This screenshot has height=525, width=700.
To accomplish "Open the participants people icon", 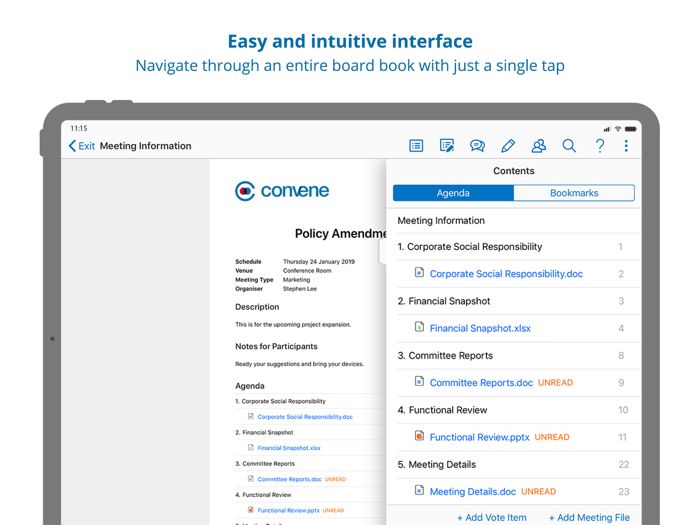I will [538, 146].
